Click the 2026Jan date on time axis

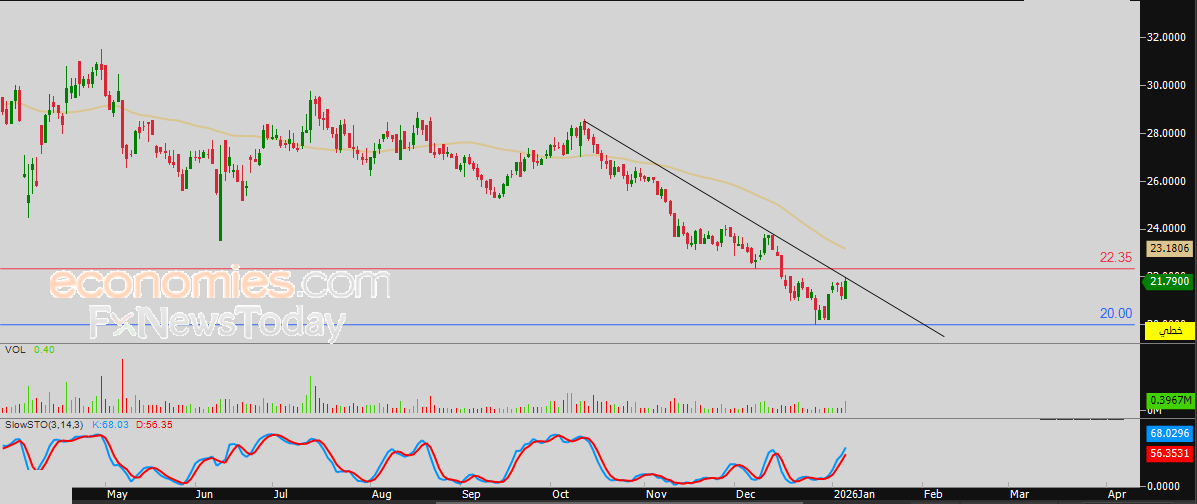tap(855, 495)
